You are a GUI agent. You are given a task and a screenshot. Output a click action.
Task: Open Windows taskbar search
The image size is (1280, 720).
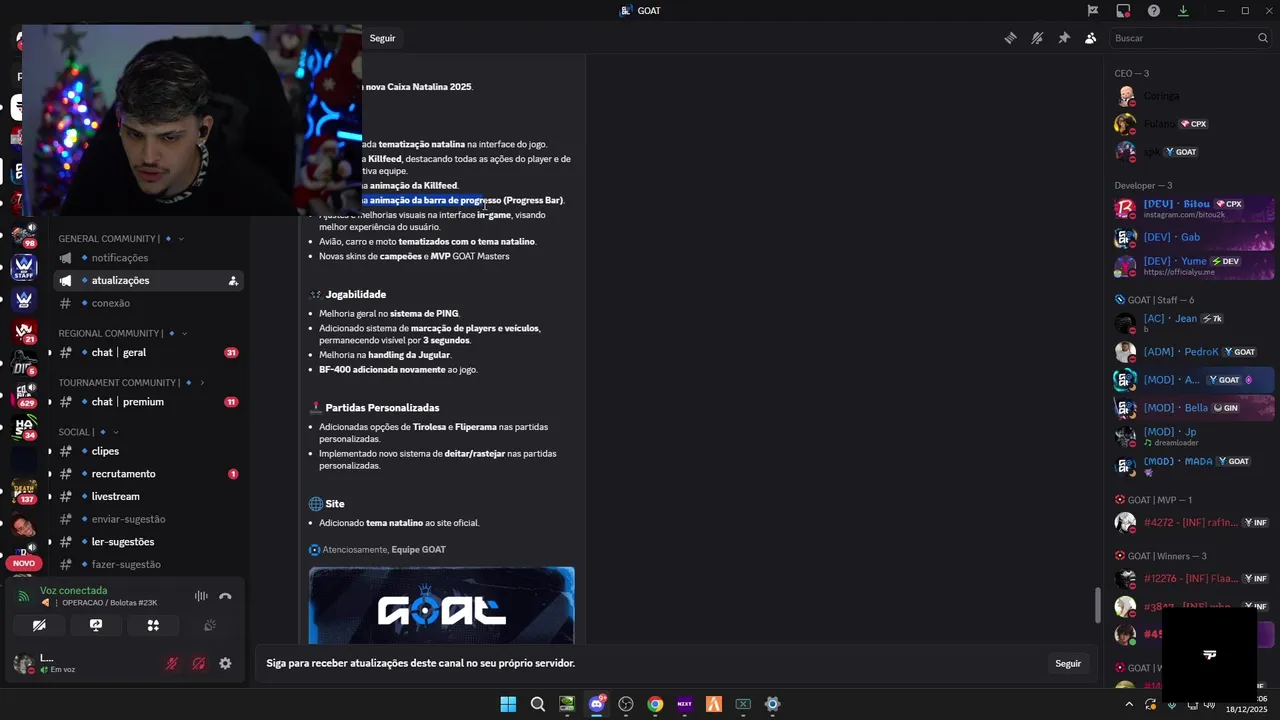(x=537, y=704)
